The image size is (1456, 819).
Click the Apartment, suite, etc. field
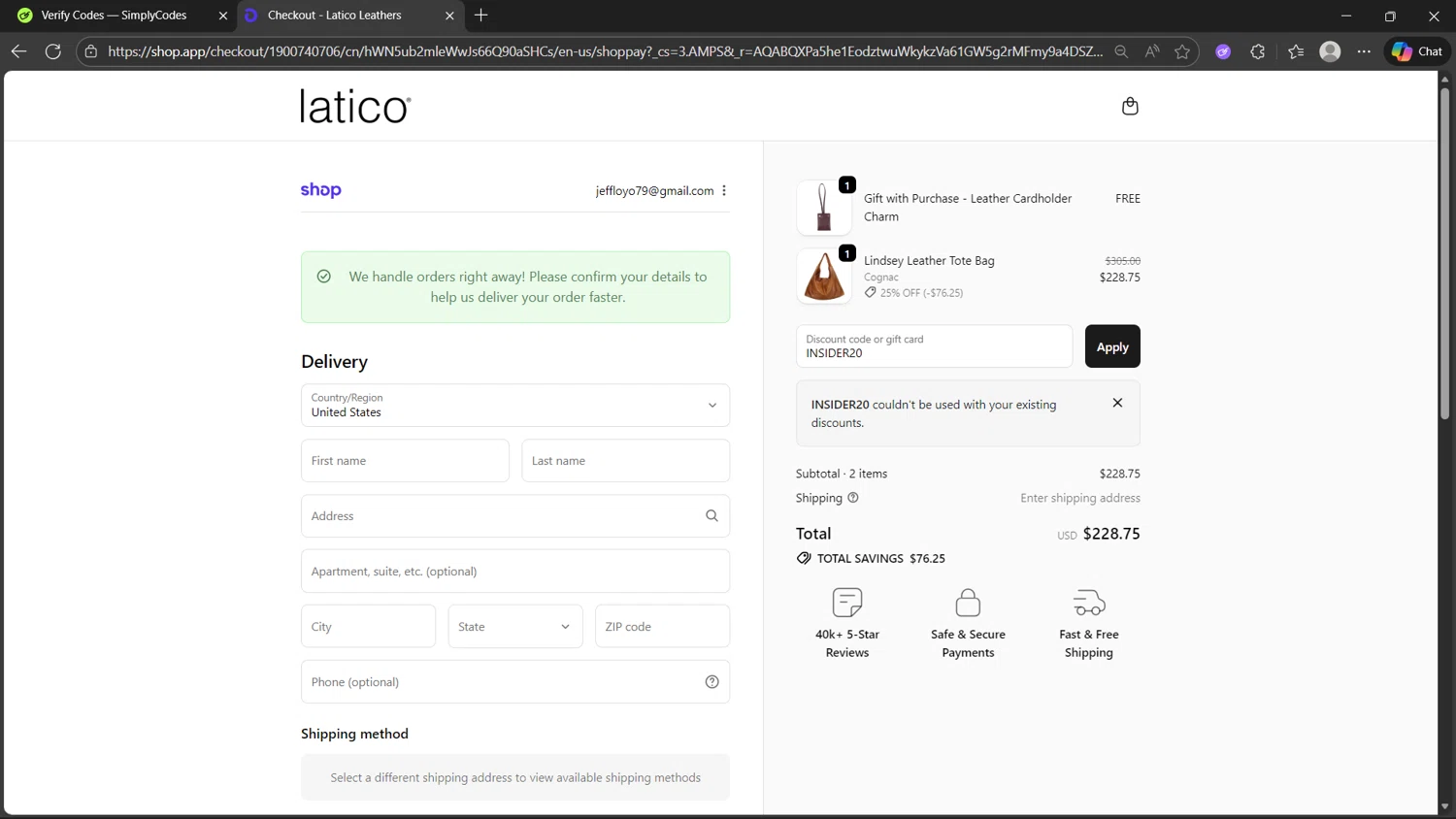pos(515,572)
